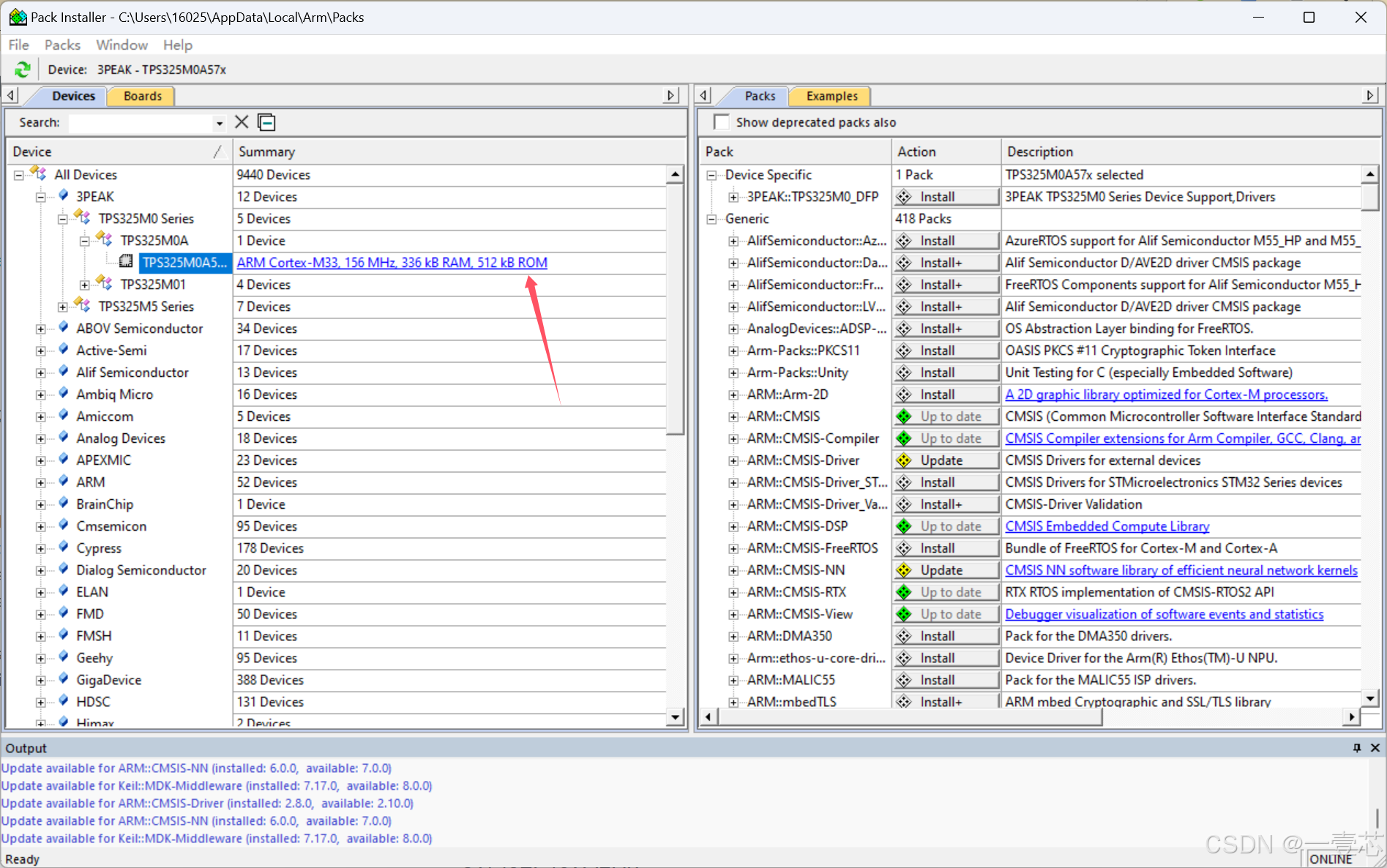The height and width of the screenshot is (868, 1387).
Task: Collapse the Generic pack group
Action: coord(711,219)
